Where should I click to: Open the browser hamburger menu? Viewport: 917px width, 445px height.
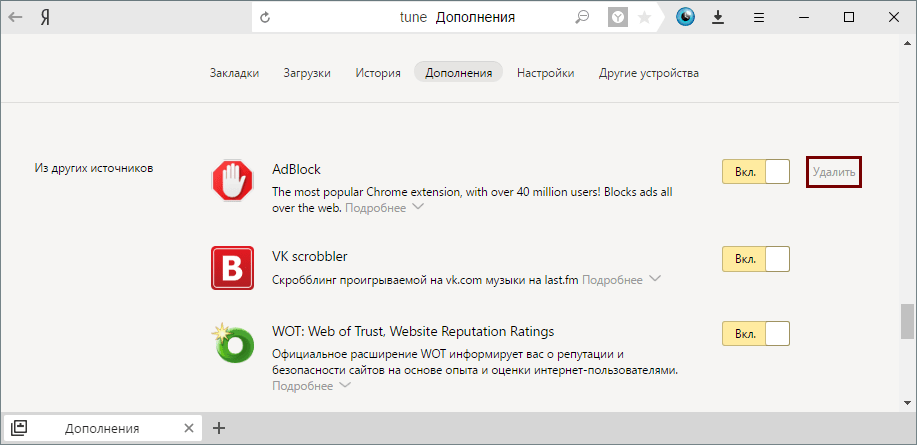[x=759, y=17]
